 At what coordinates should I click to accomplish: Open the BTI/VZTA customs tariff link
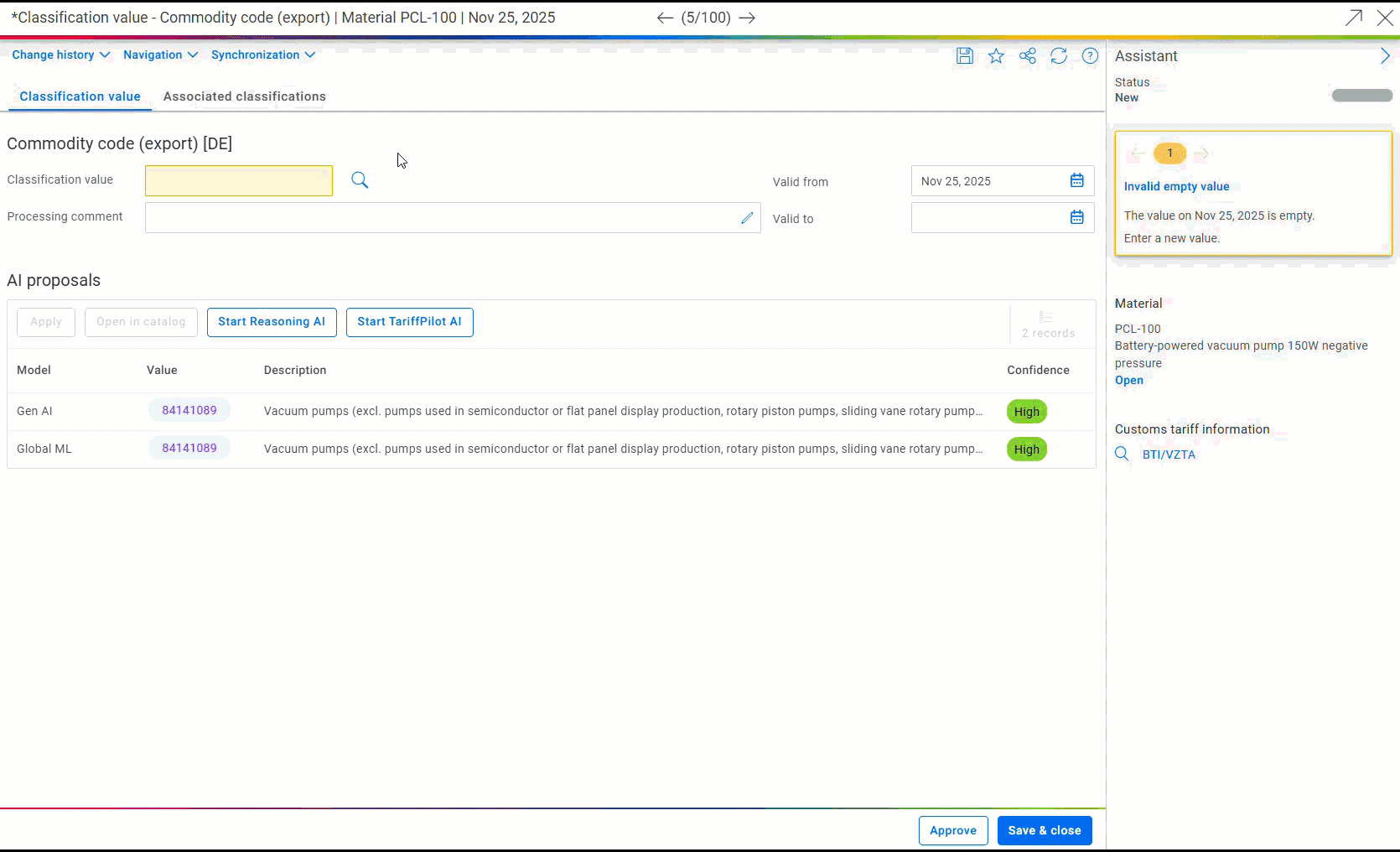1169,455
